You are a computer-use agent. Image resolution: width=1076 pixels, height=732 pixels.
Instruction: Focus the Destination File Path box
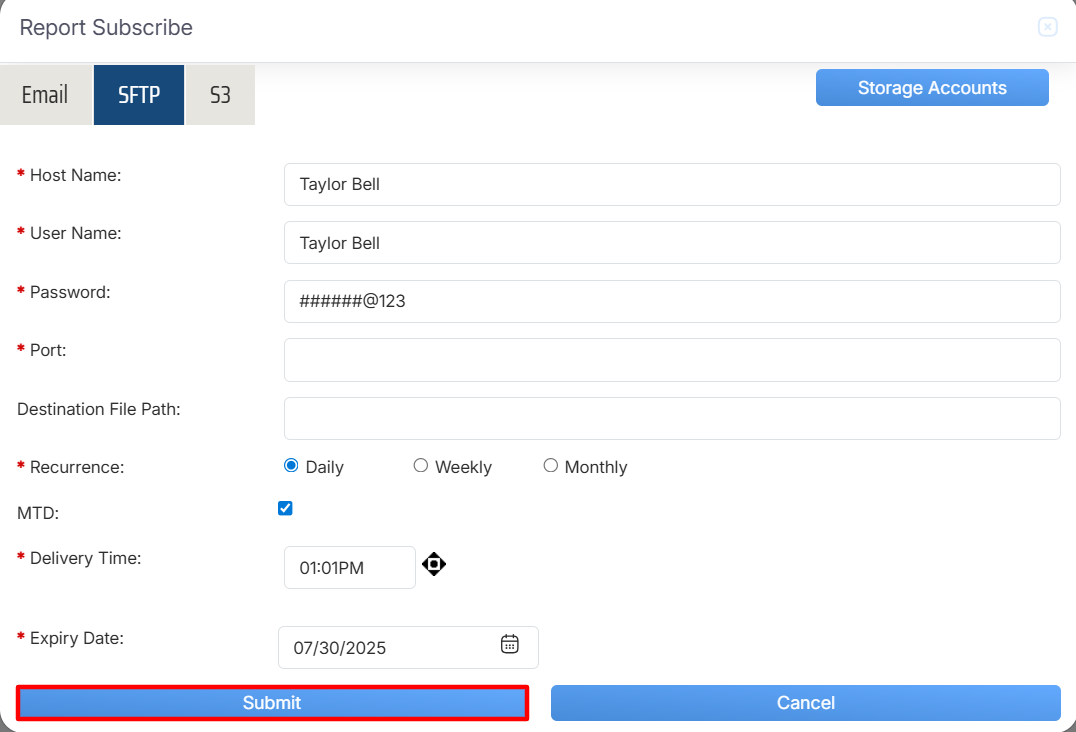(x=671, y=418)
